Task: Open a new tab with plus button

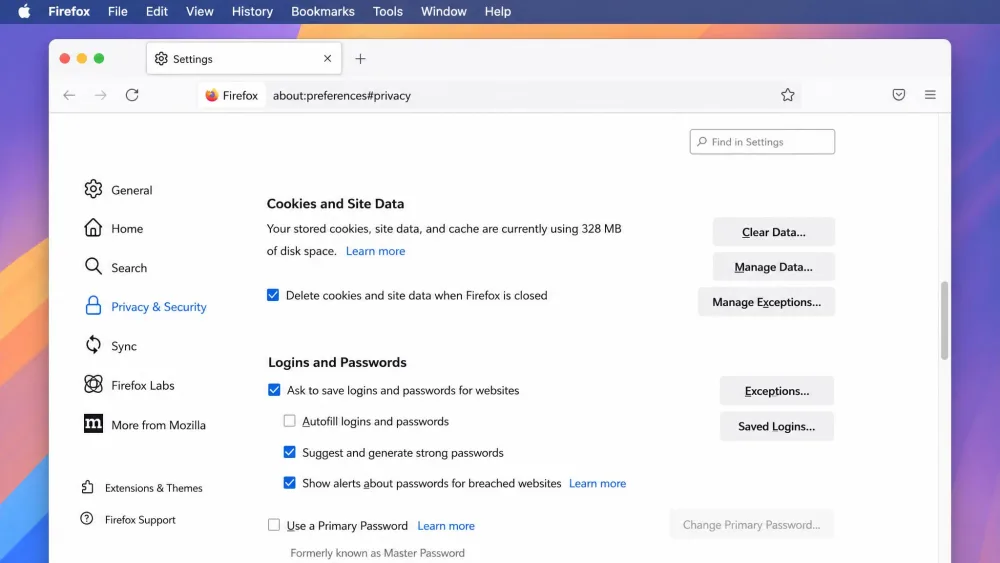Action: click(360, 59)
